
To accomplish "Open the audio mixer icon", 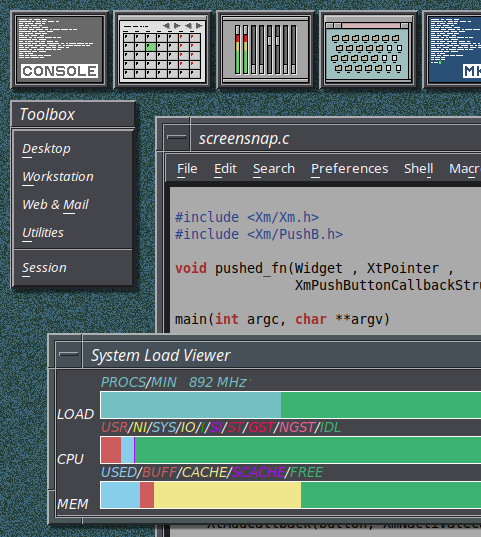I will coord(265,49).
